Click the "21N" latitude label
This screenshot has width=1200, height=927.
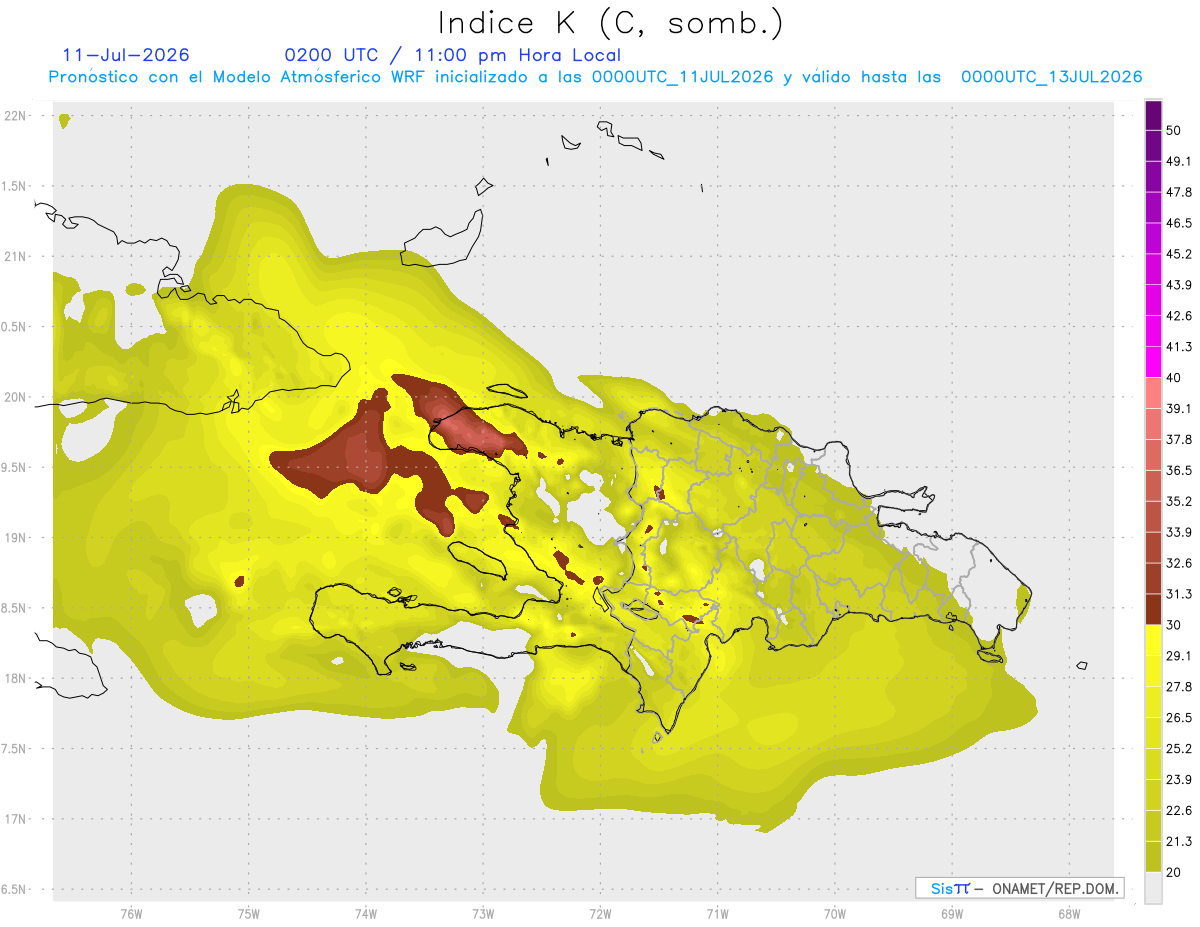(16, 257)
